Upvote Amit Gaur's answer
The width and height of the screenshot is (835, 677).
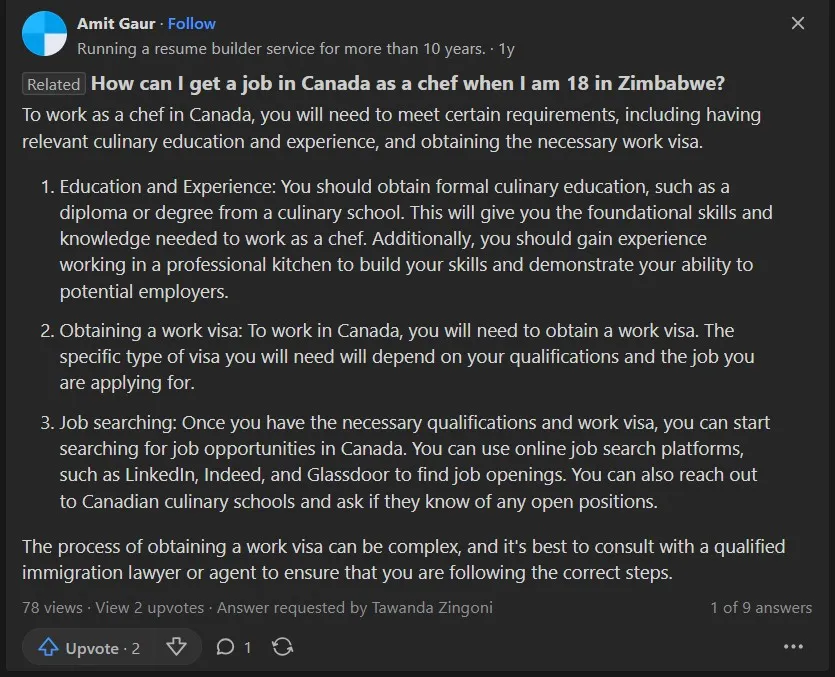coord(89,648)
